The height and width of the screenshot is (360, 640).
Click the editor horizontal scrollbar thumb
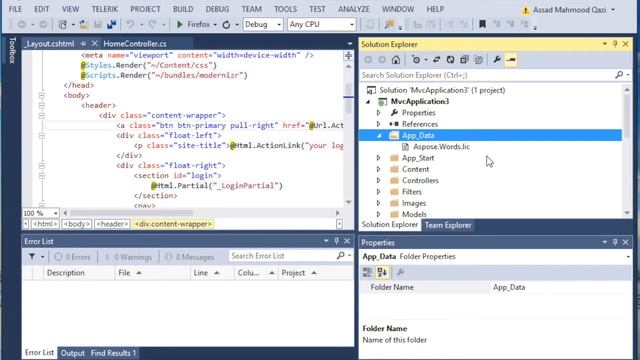pyautogui.click(x=131, y=213)
